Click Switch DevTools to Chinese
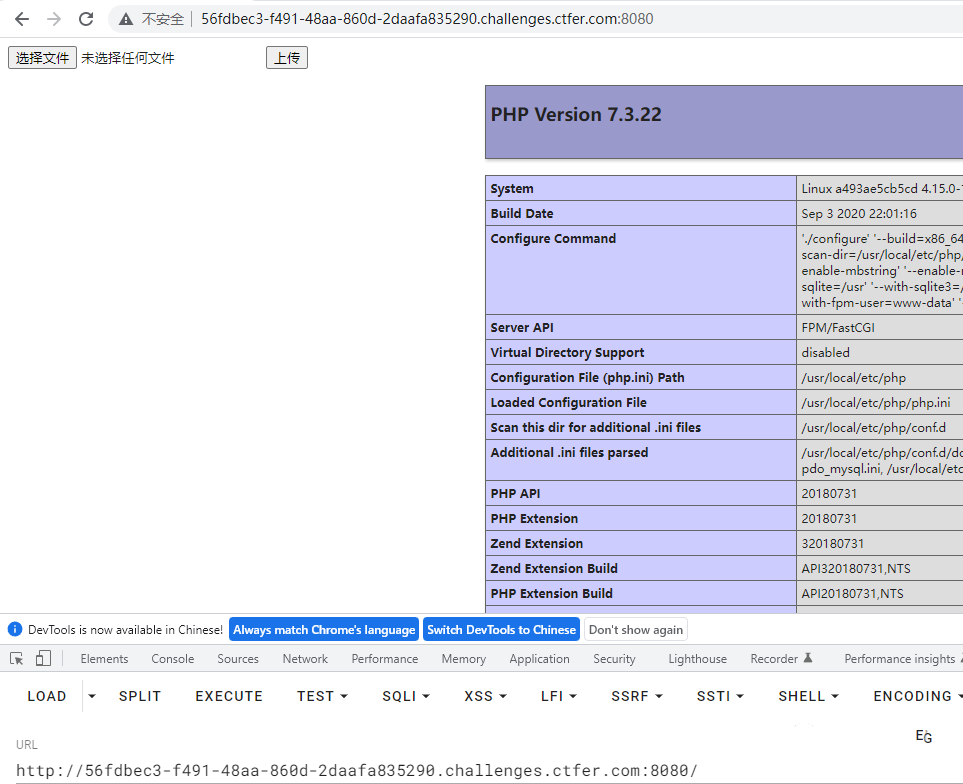The image size is (963, 784). [x=501, y=630]
